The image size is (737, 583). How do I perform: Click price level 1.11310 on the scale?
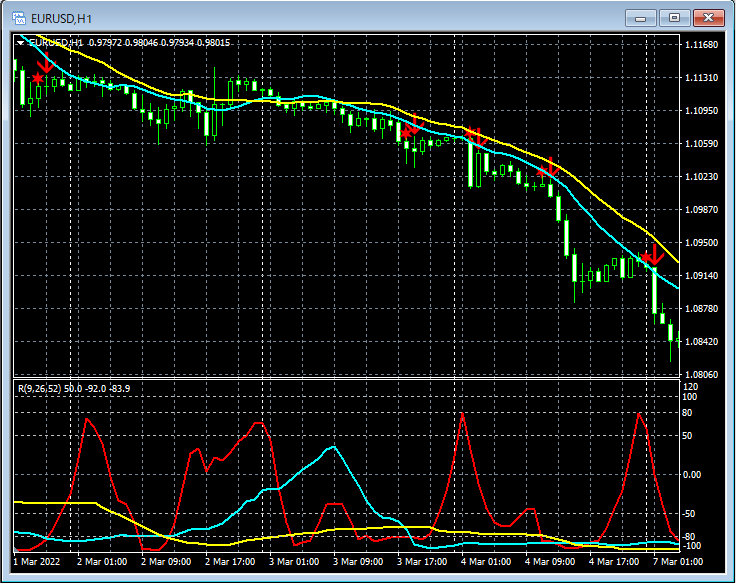[702, 78]
